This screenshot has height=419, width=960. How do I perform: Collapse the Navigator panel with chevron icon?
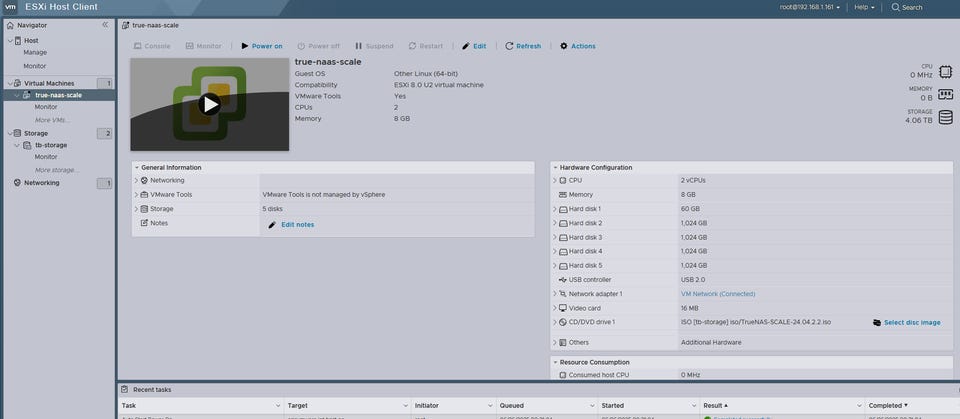tap(105, 24)
